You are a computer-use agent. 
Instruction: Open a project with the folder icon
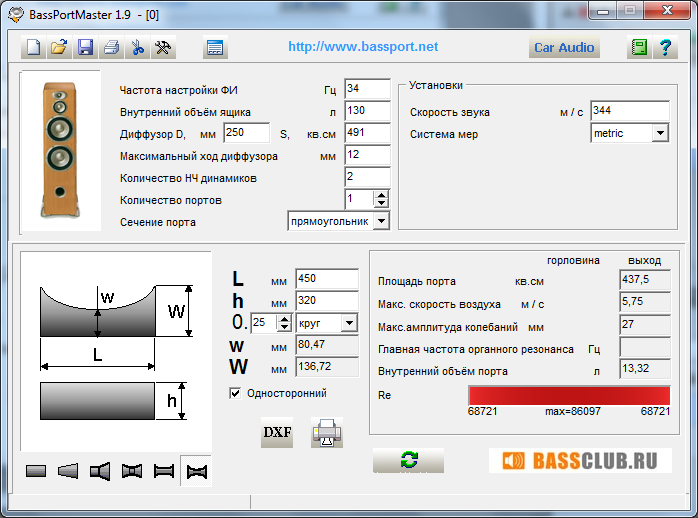[x=59, y=47]
